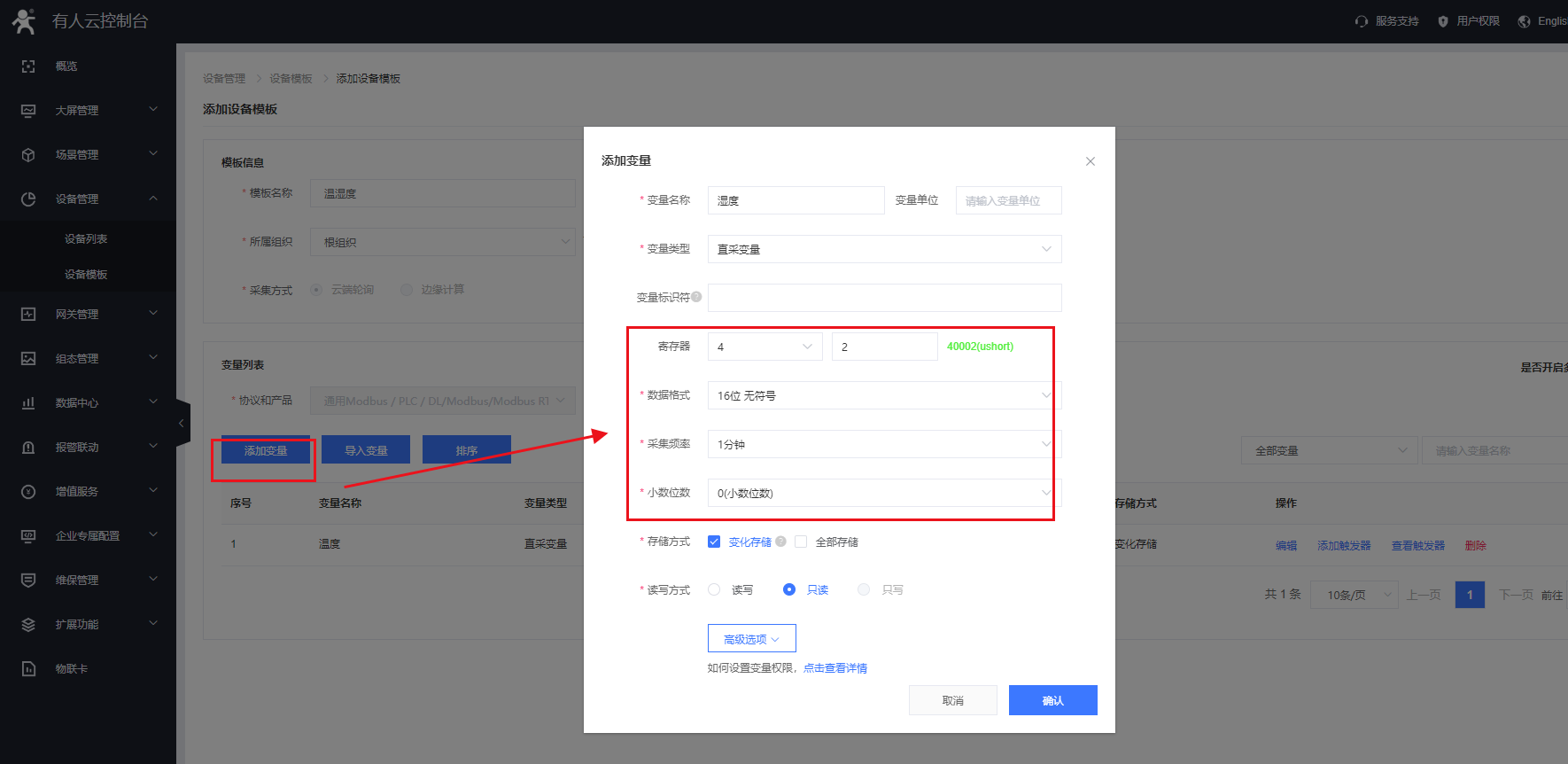This screenshot has height=764, width=1568.
Task: Click the 报警联动 alarm icon
Action: click(28, 448)
